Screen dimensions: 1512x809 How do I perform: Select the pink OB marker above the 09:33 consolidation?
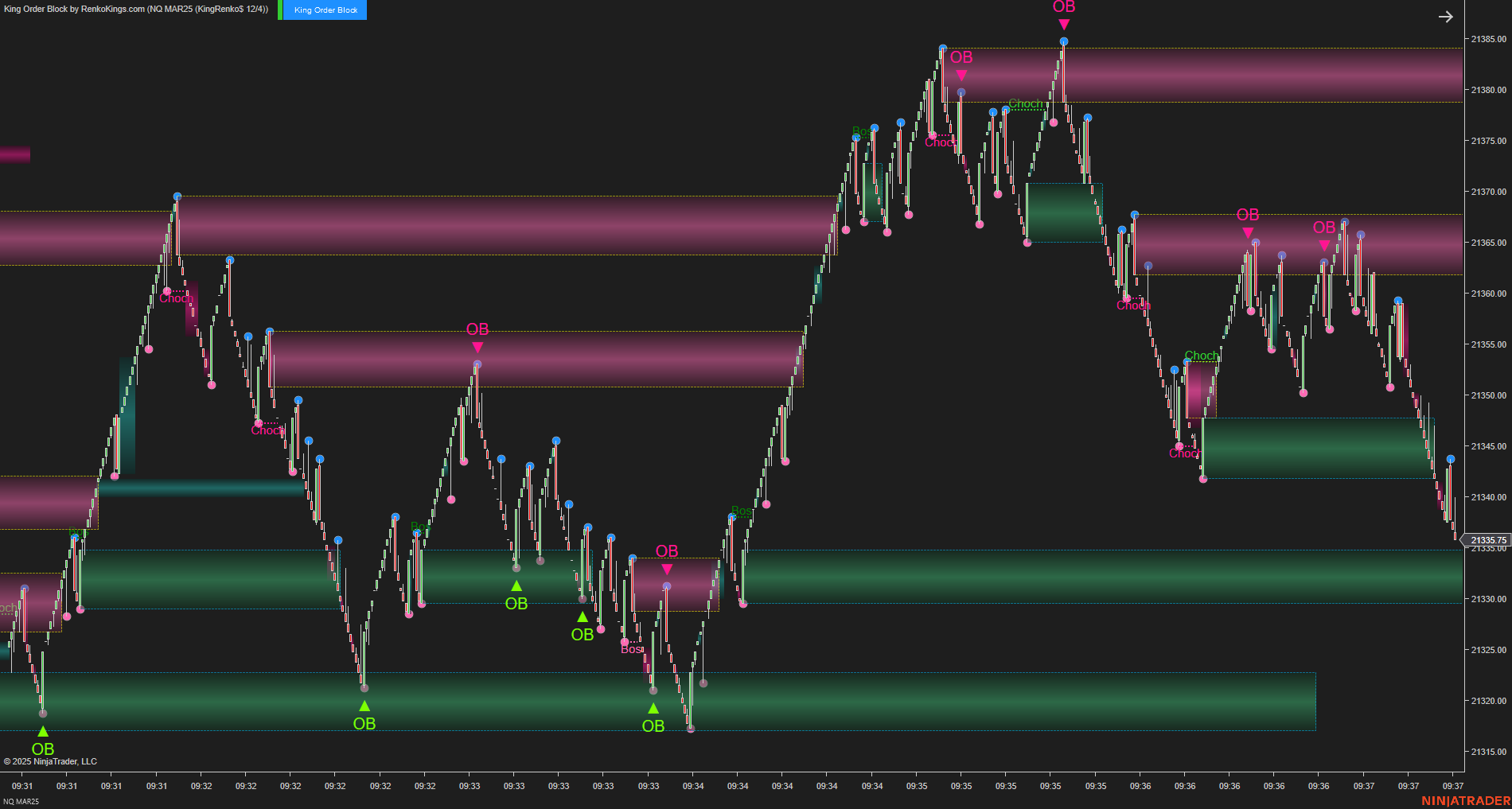667,569
